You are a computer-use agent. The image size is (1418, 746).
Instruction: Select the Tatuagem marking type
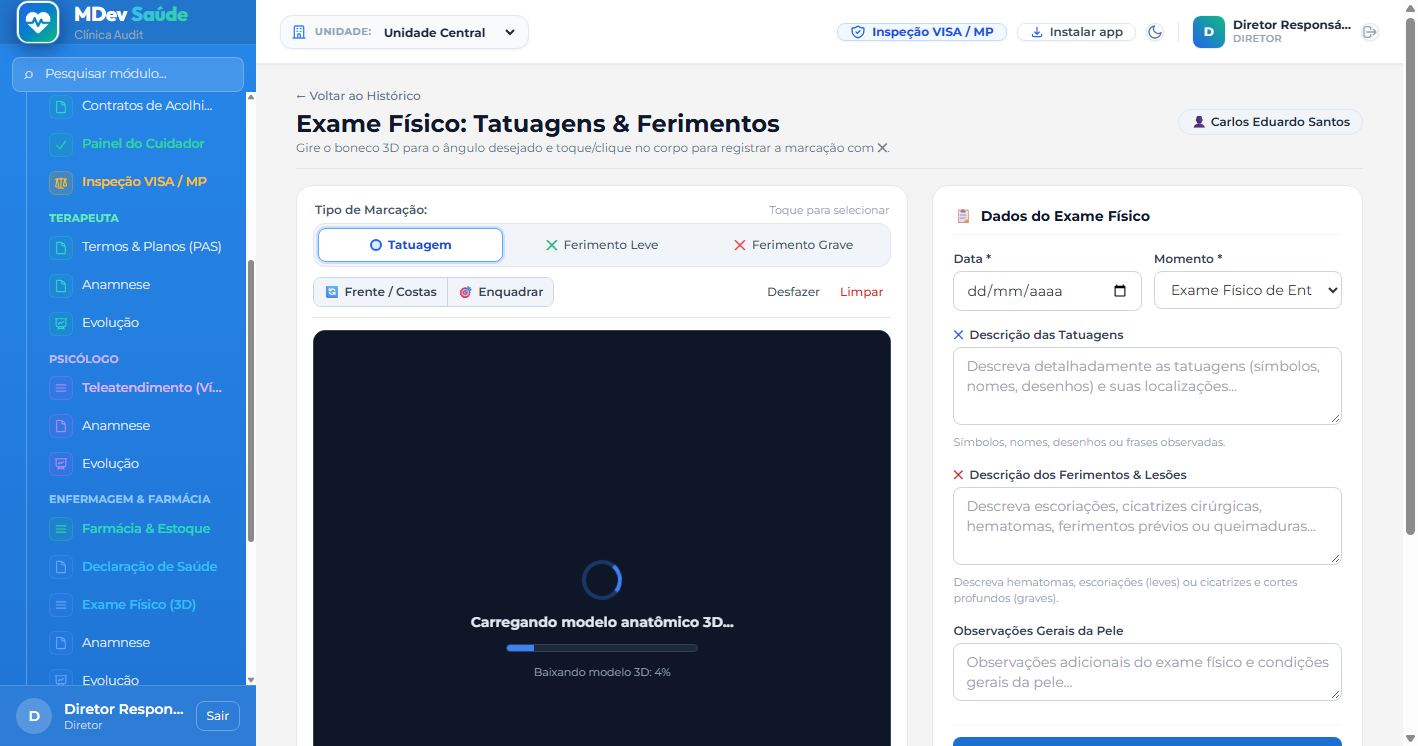click(410, 245)
